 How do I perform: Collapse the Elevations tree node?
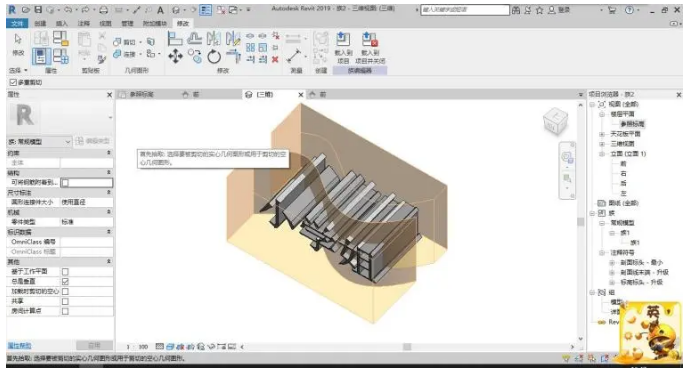pyautogui.click(x=602, y=154)
